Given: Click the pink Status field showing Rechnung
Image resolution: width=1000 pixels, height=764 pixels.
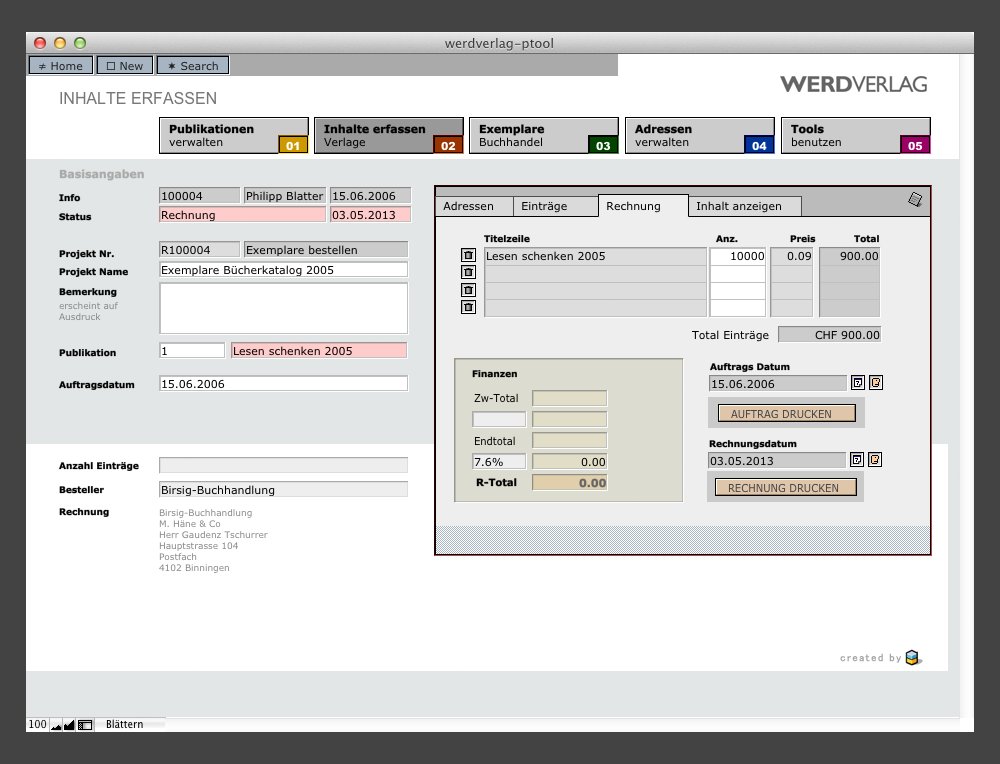Looking at the screenshot, I should [x=242, y=215].
